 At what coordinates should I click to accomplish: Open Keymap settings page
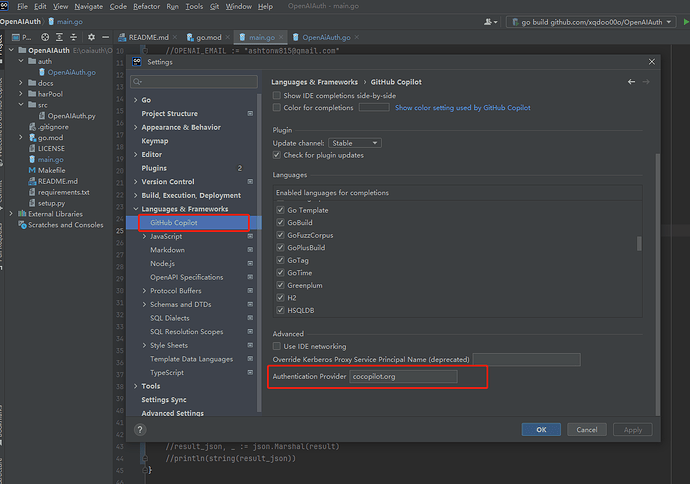(x=154, y=141)
